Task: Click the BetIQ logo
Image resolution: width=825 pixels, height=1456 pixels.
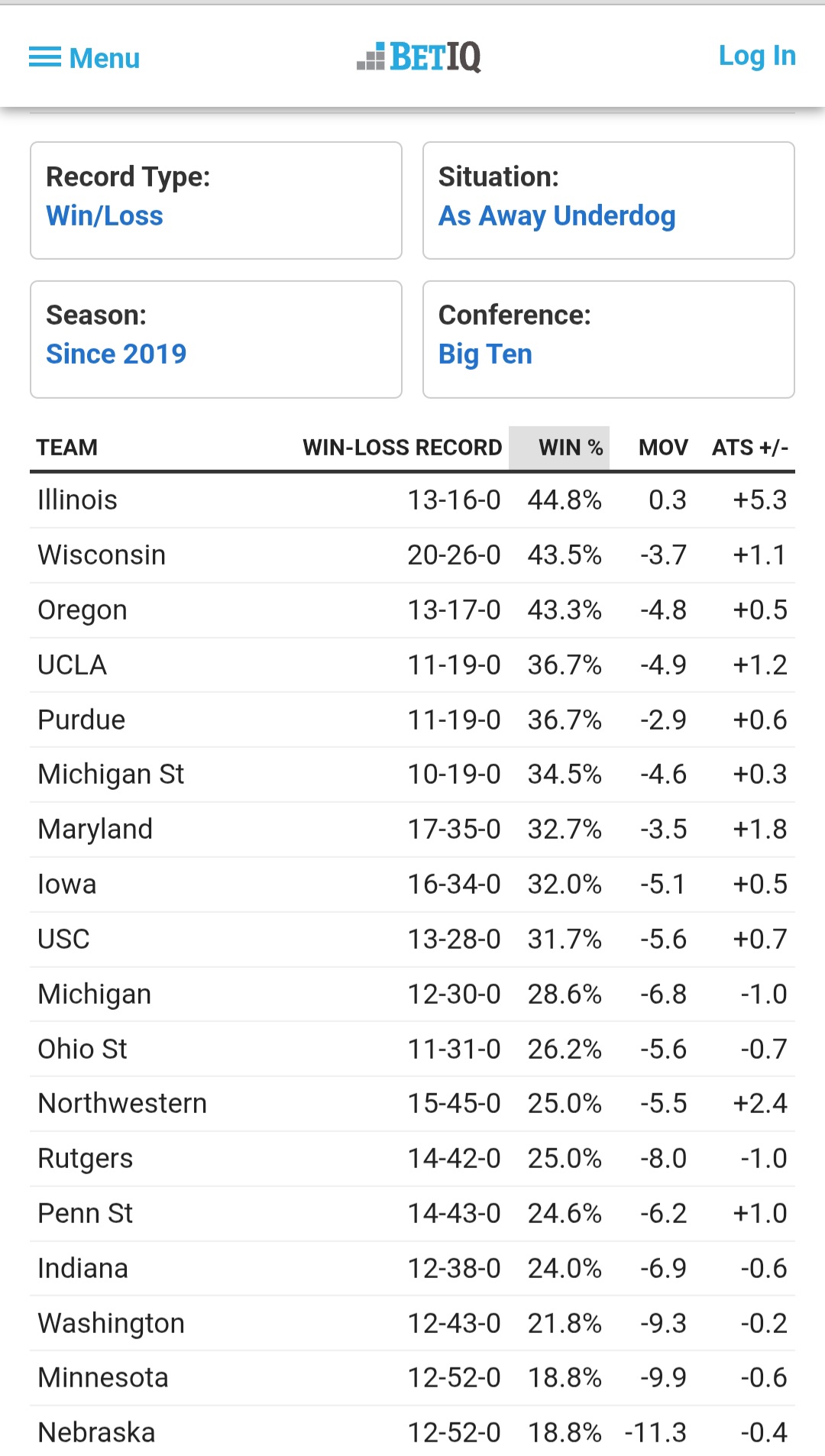Action: (419, 57)
